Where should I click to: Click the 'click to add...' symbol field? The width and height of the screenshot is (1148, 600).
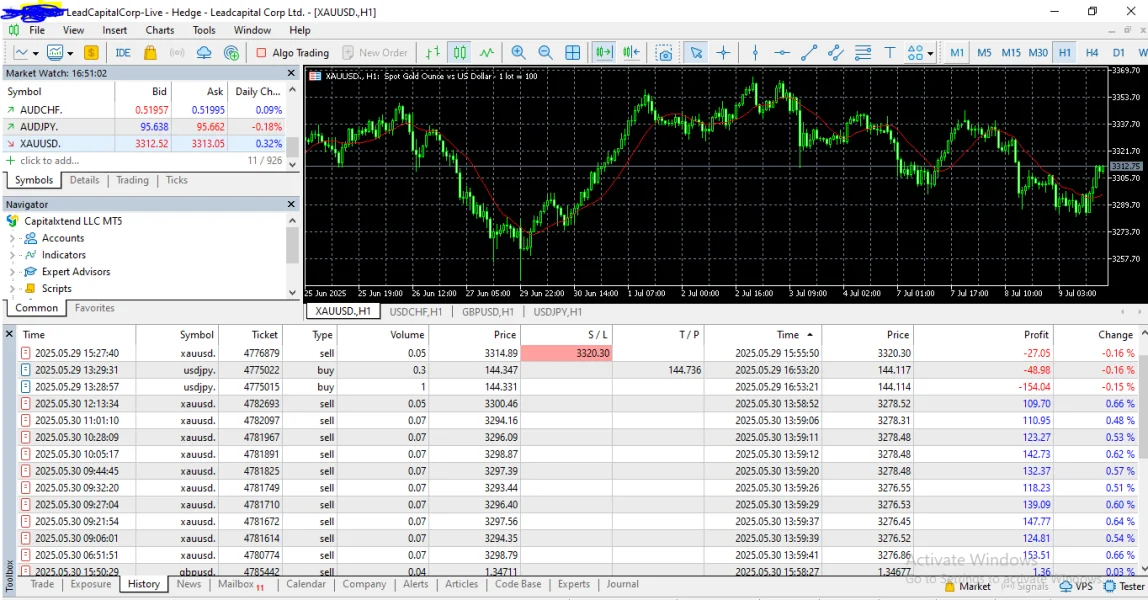click(49, 160)
